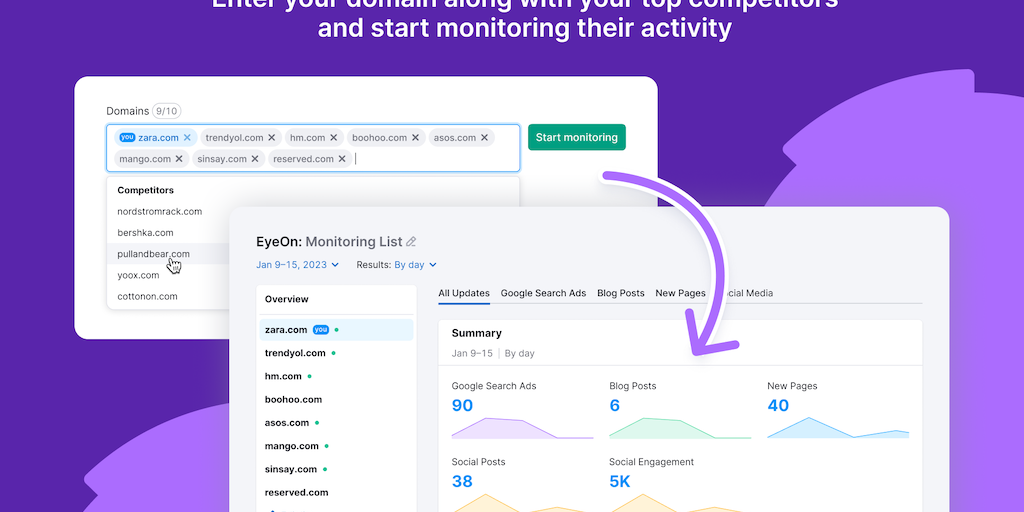Screen dimensions: 1024x512
Task: Click the Google Search Ads purple chart
Action: point(522,428)
